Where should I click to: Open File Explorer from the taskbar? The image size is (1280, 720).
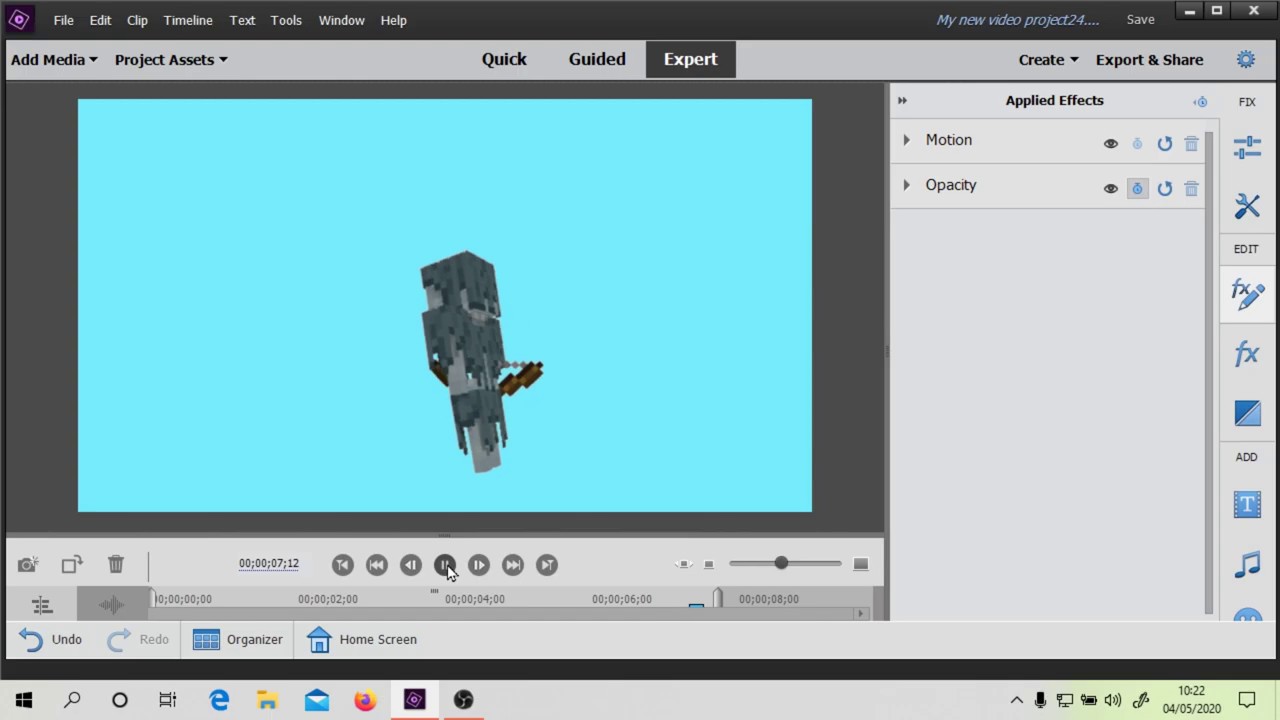(267, 700)
